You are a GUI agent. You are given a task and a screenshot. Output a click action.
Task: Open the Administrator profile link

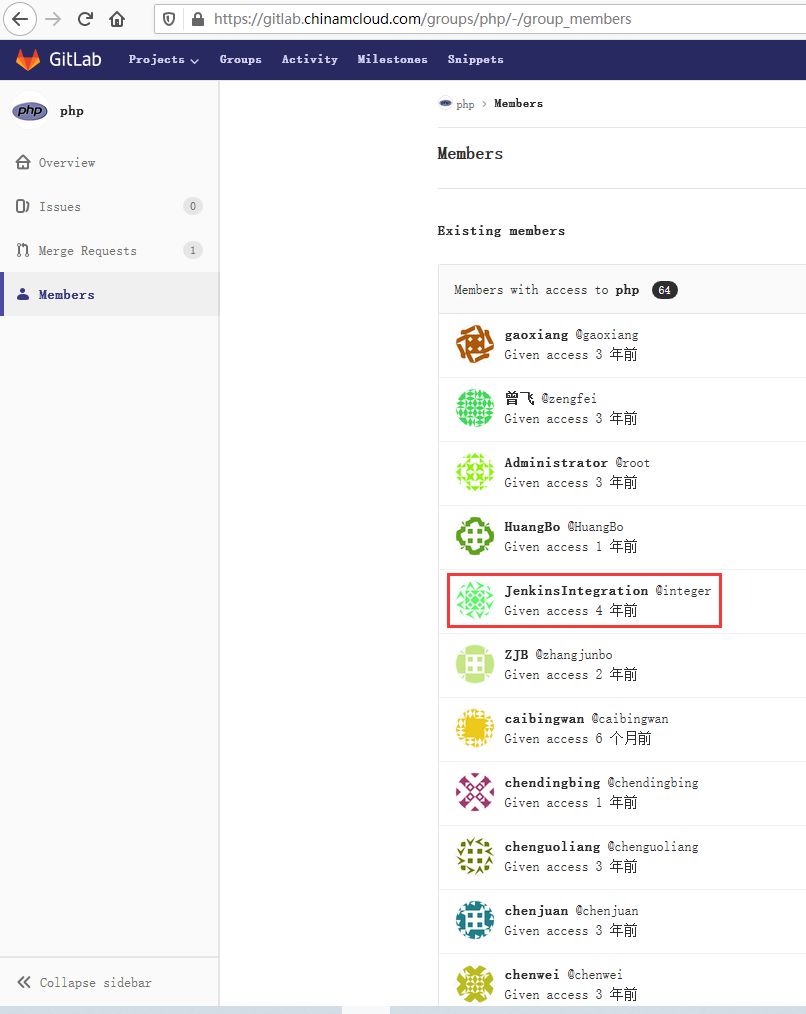(x=556, y=463)
